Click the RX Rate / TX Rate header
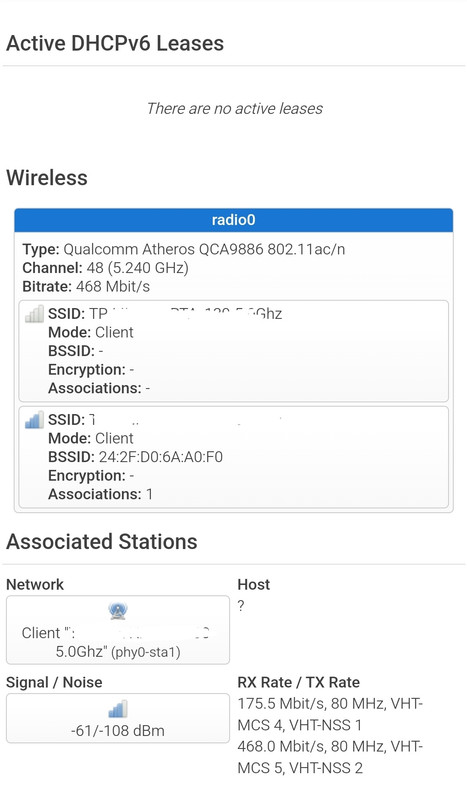The width and height of the screenshot is (467, 800). coord(299,682)
